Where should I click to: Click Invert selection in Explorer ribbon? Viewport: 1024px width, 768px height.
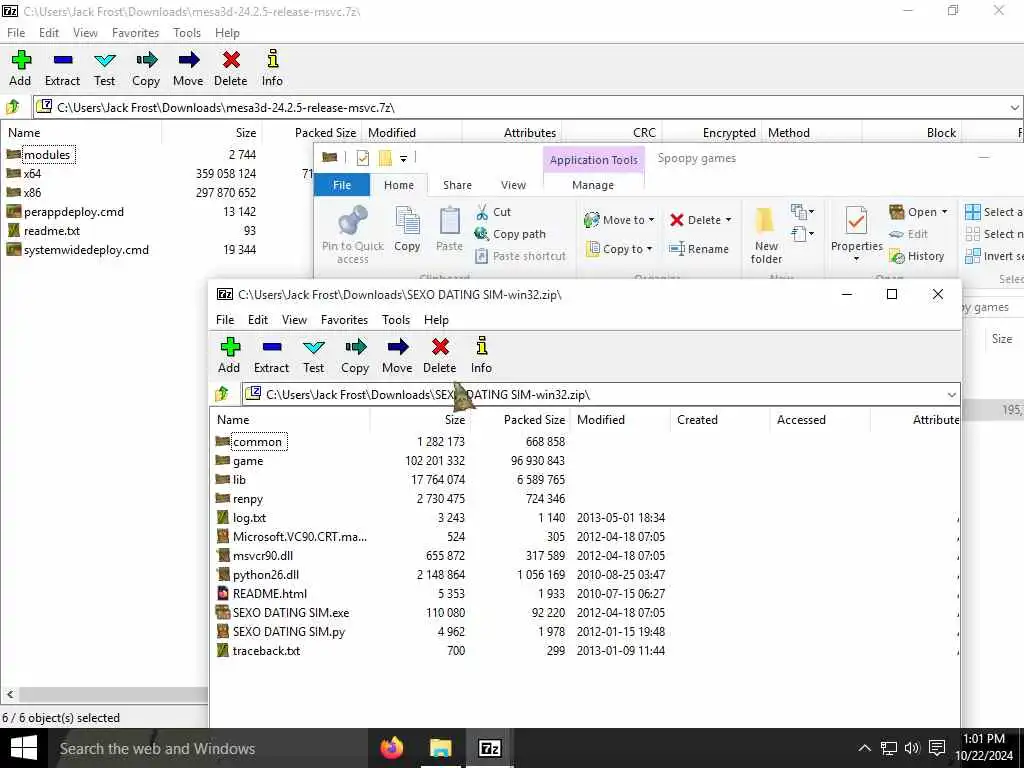click(993, 256)
